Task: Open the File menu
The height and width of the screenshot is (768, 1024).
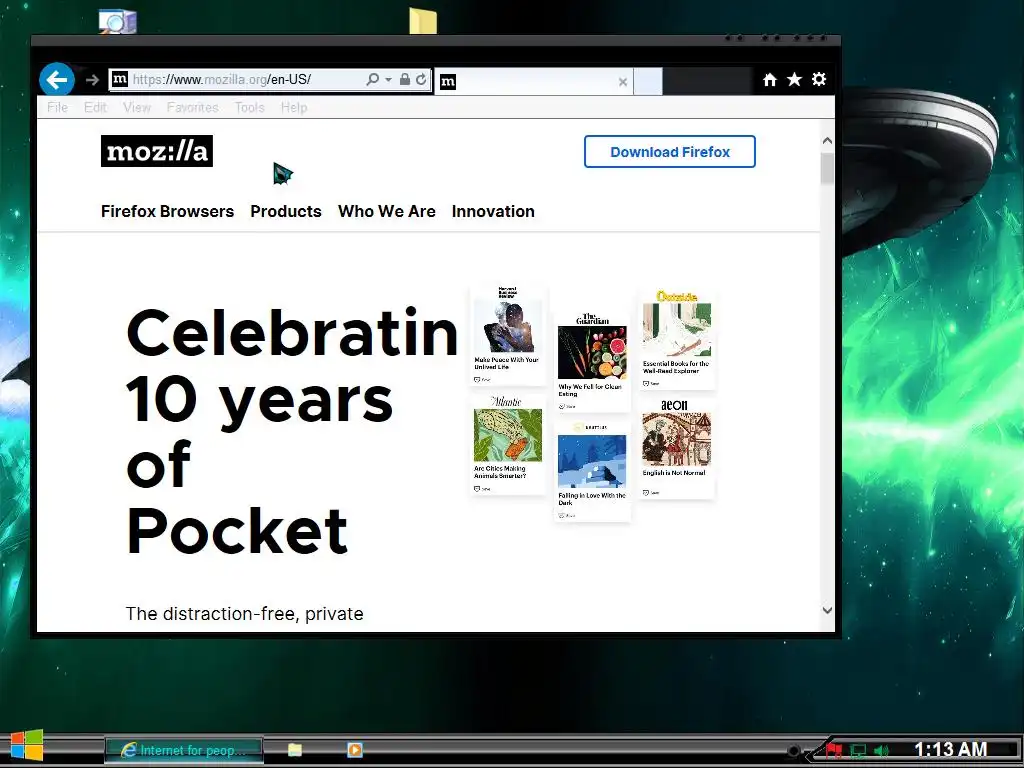Action: (57, 107)
